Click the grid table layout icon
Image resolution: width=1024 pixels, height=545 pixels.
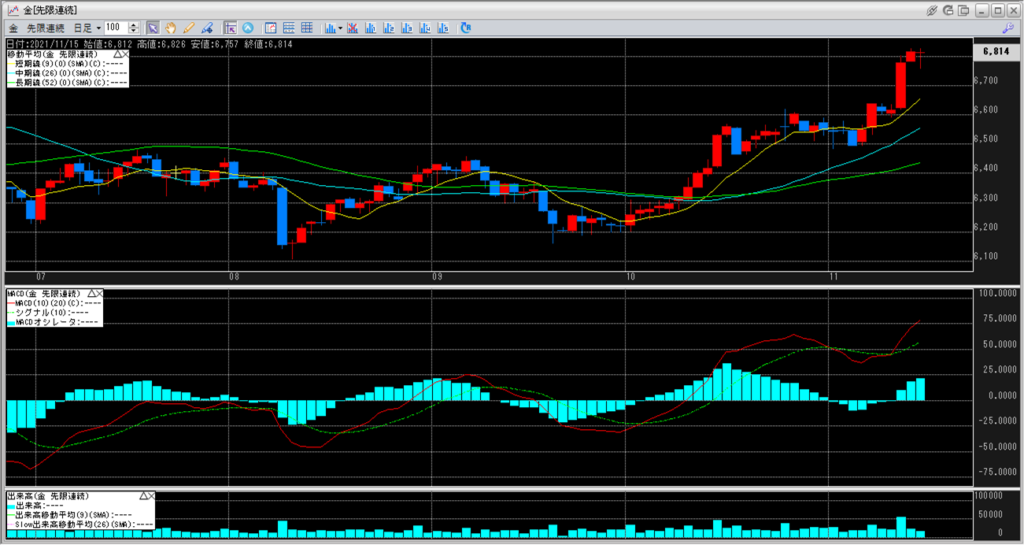(307, 28)
